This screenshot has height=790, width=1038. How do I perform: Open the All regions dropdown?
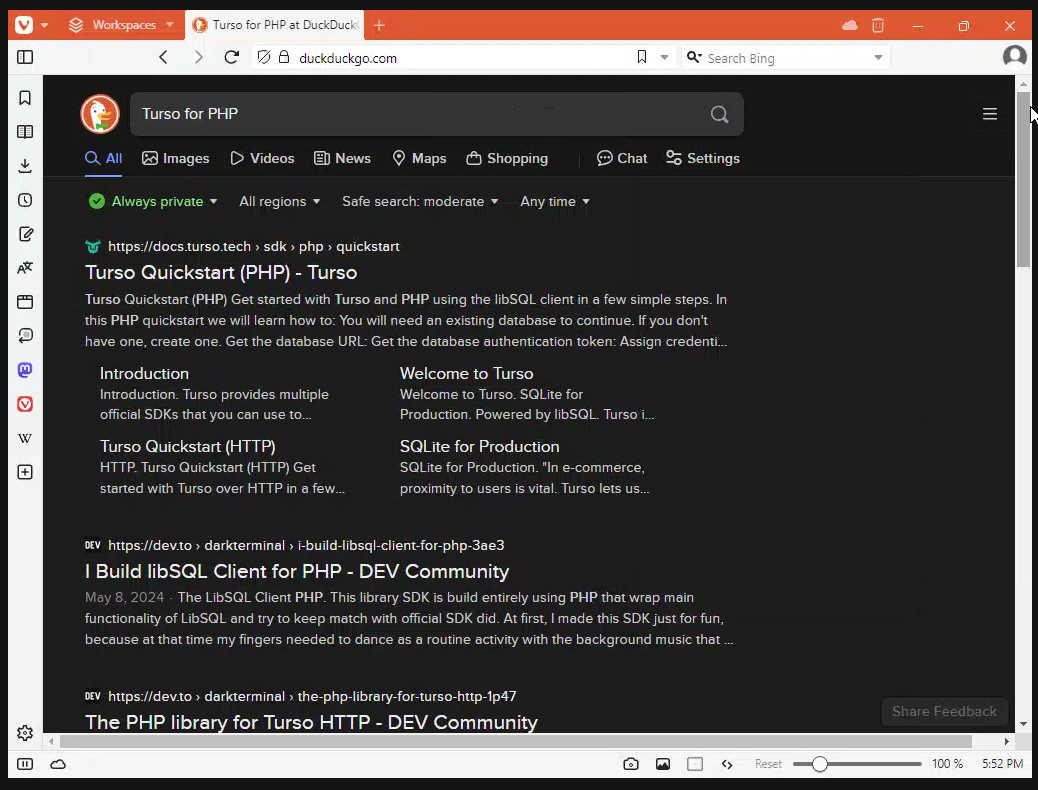[279, 201]
